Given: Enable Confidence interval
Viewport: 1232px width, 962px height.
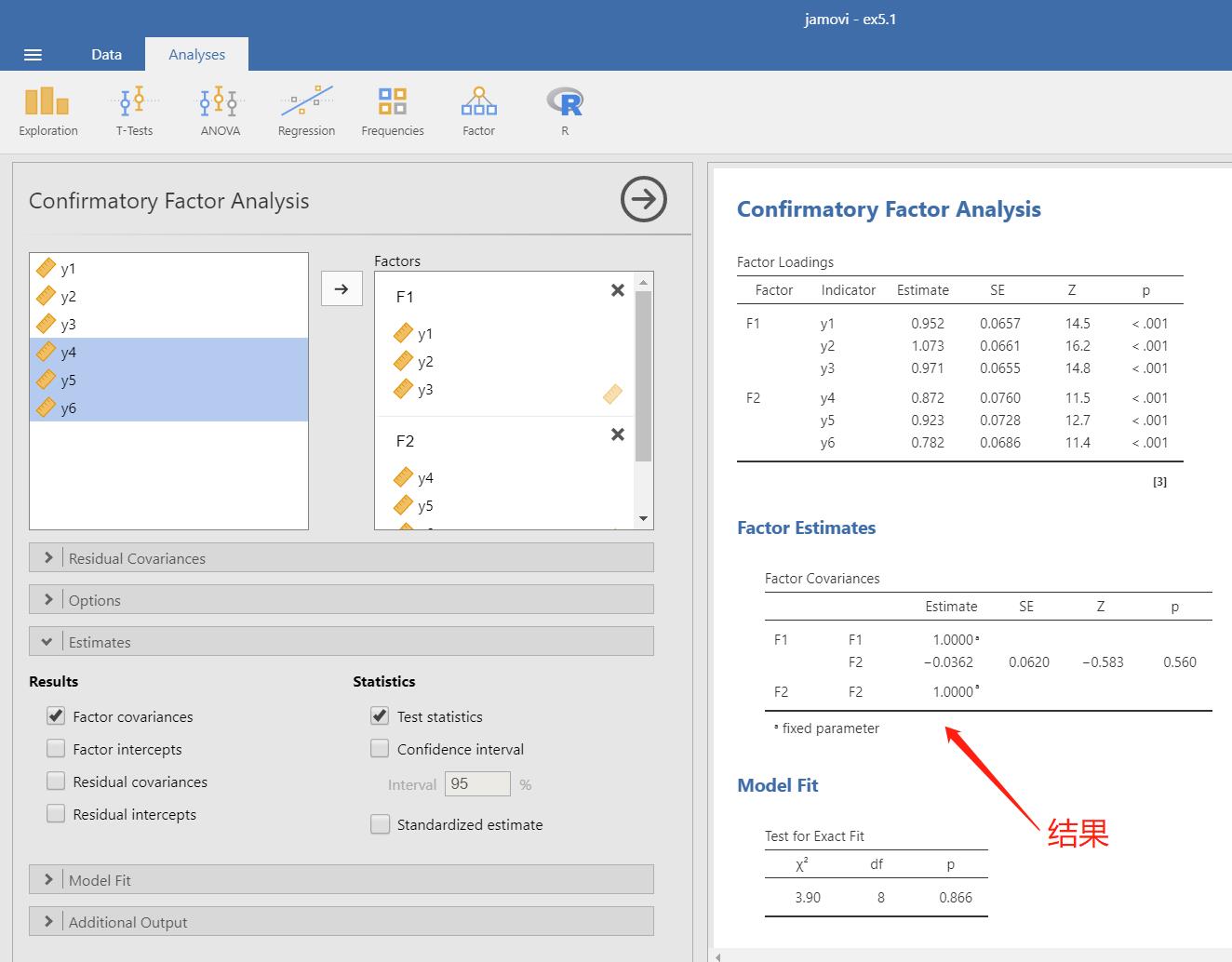Looking at the screenshot, I should (x=380, y=749).
